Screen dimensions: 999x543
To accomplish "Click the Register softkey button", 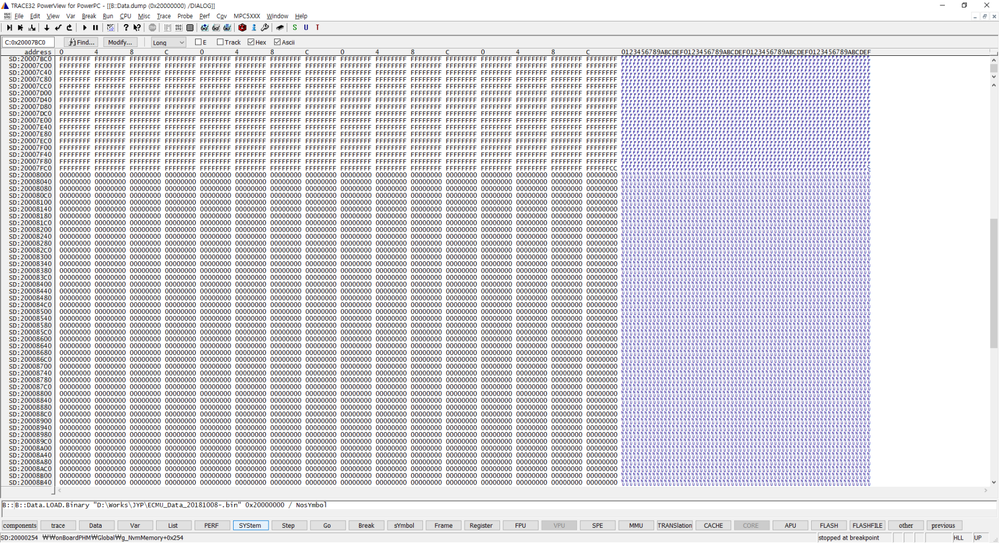I will [481, 525].
